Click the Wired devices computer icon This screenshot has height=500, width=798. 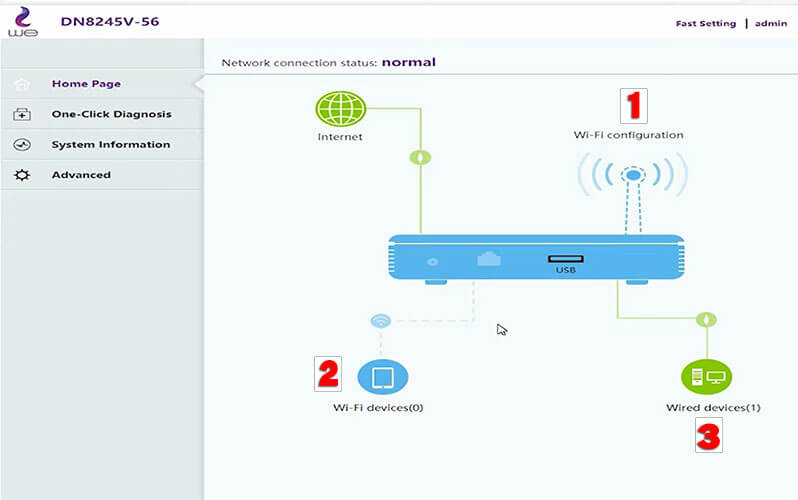706,377
